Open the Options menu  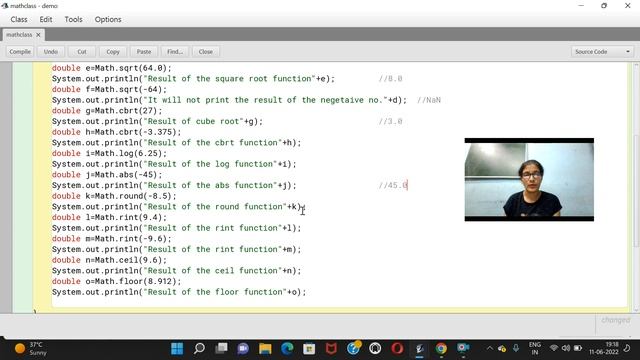click(x=108, y=19)
